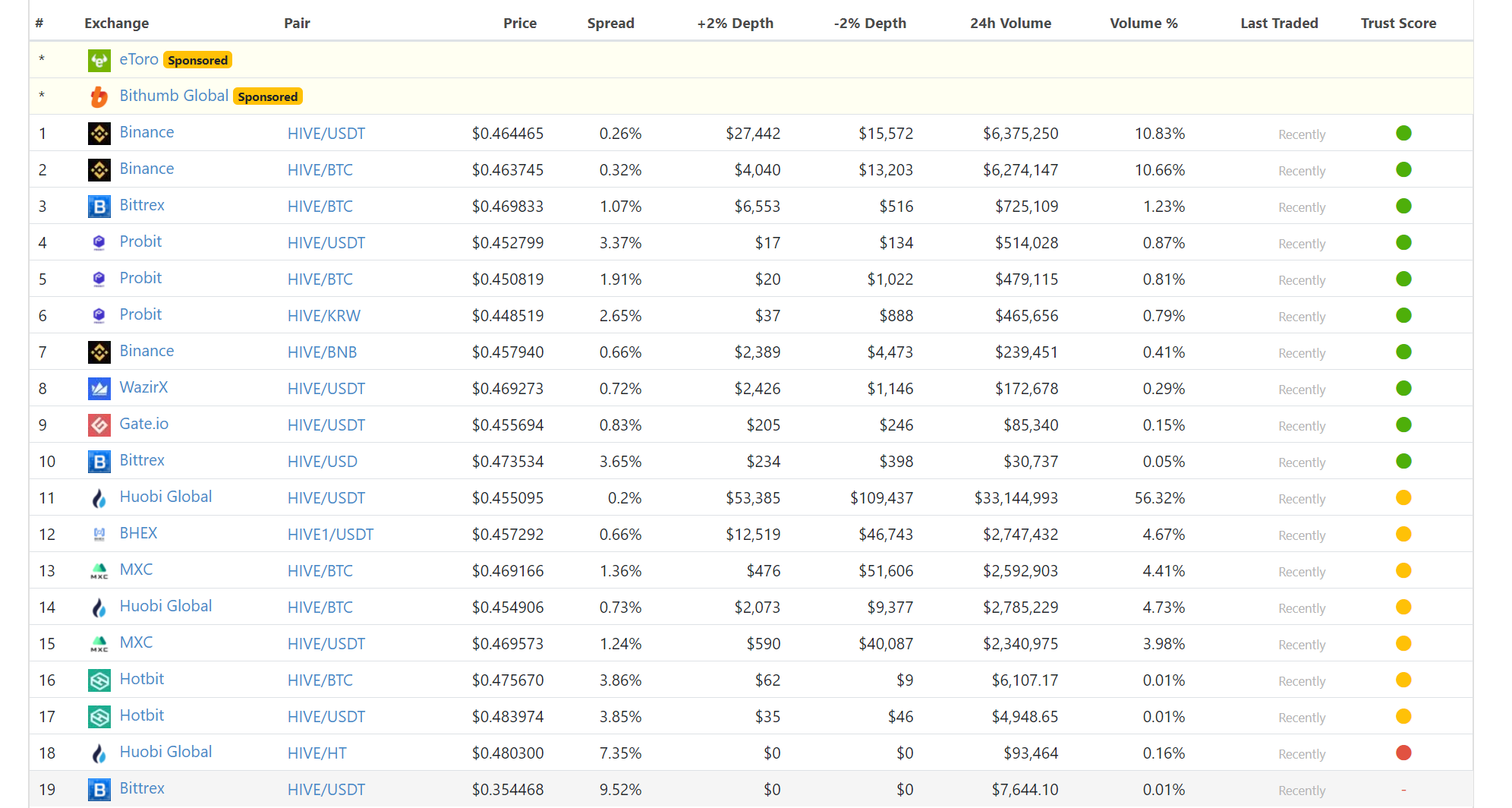Image resolution: width=1512 pixels, height=808 pixels.
Task: Open the Gate.io exchange link
Action: tap(144, 424)
